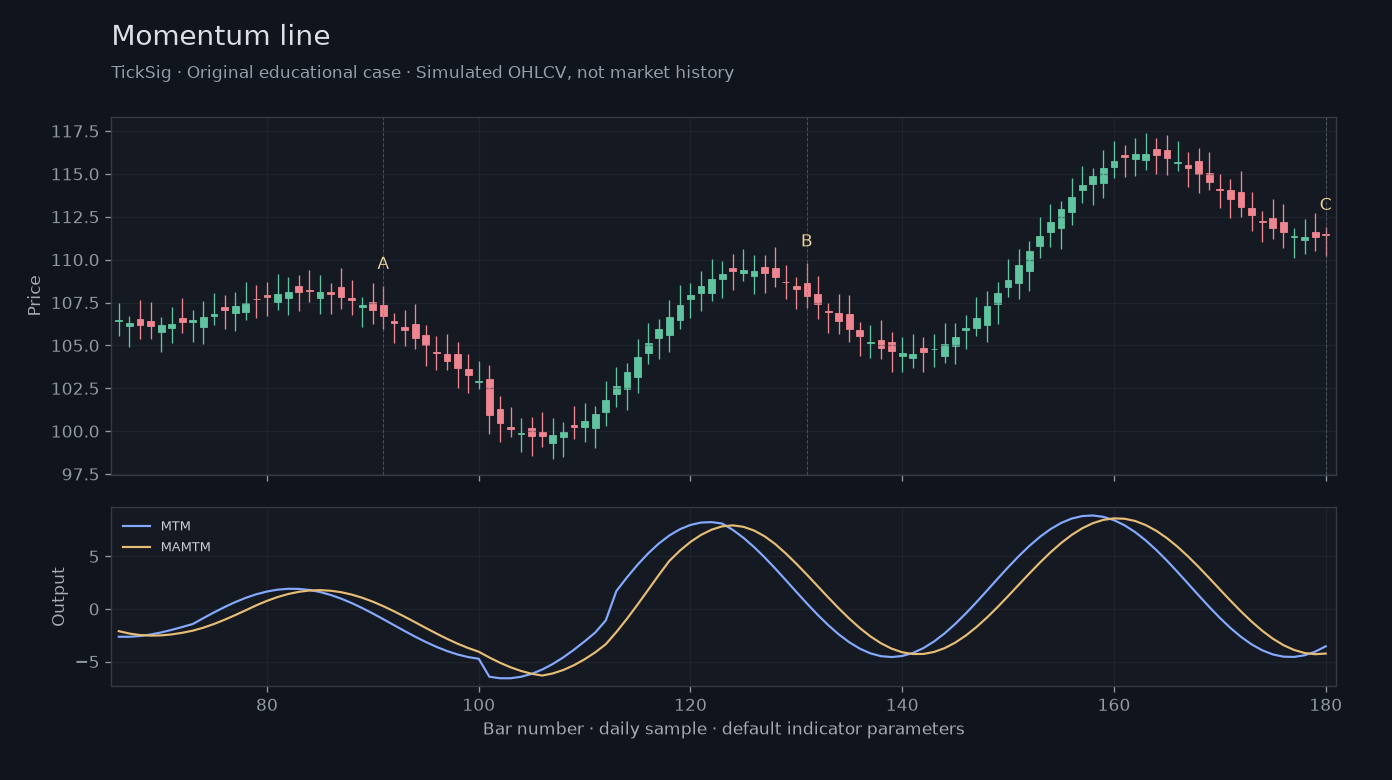Screen dimensions: 1392x780
Task: Click the −5 tick on the Output axis
Action: pyautogui.click(x=90, y=662)
